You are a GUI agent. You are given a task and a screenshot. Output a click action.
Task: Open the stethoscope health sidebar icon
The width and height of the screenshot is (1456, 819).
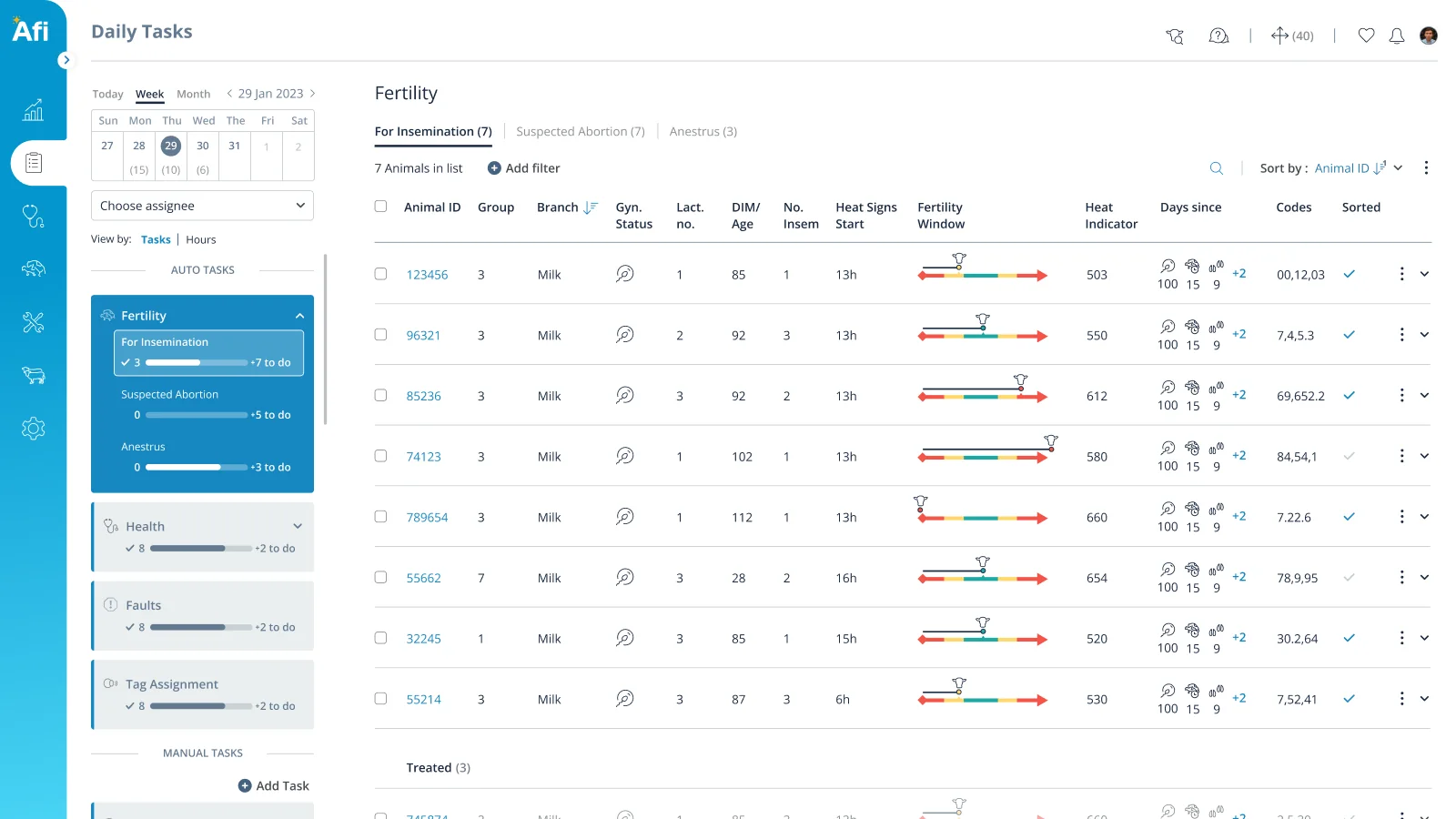[33, 216]
